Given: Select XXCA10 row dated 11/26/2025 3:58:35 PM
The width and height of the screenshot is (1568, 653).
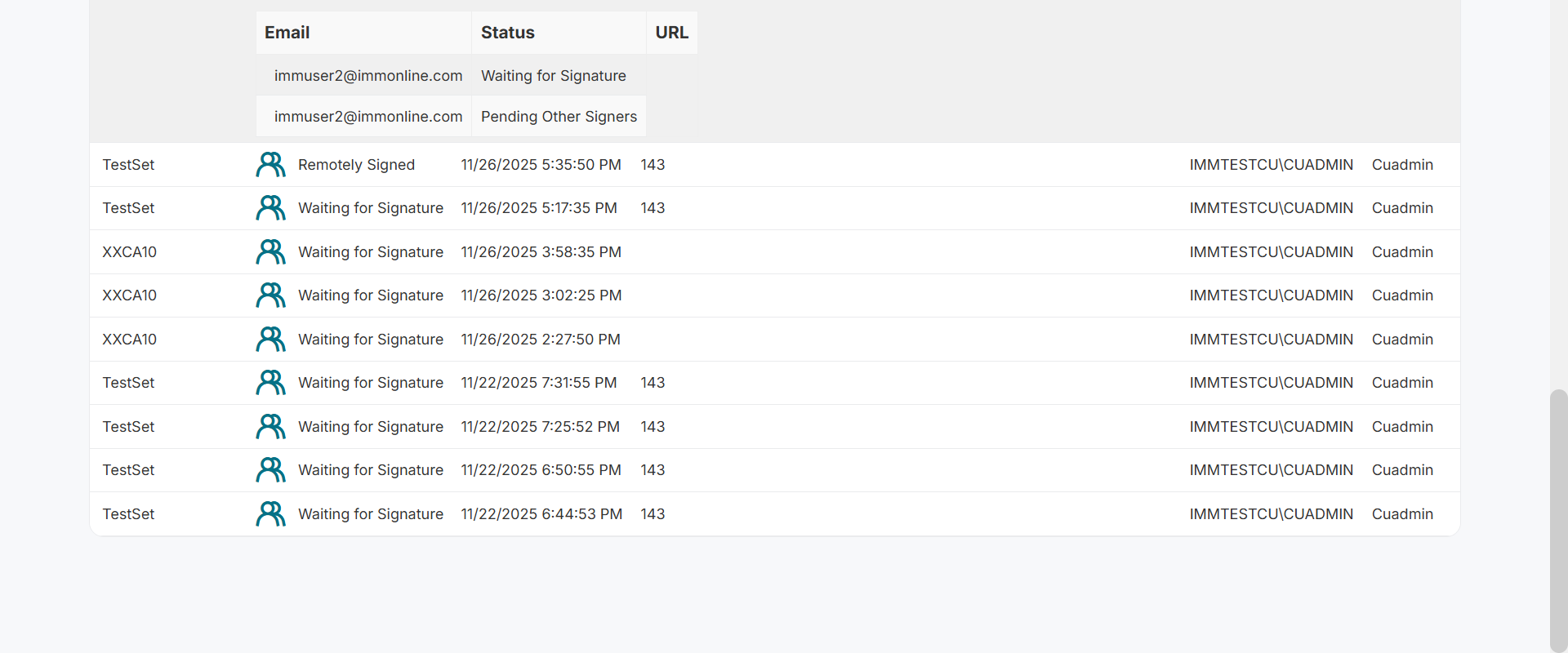Looking at the screenshot, I should pyautogui.click(x=129, y=252).
